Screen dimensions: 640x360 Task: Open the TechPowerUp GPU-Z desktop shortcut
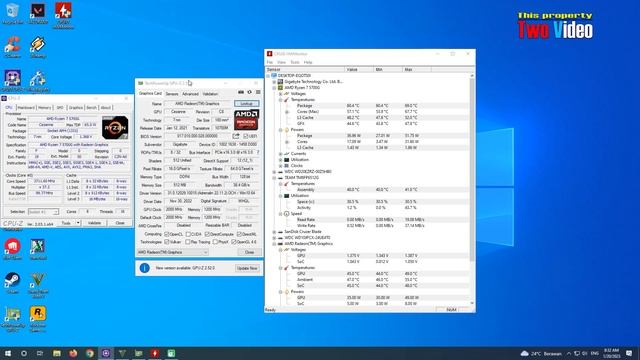[x=12, y=318]
